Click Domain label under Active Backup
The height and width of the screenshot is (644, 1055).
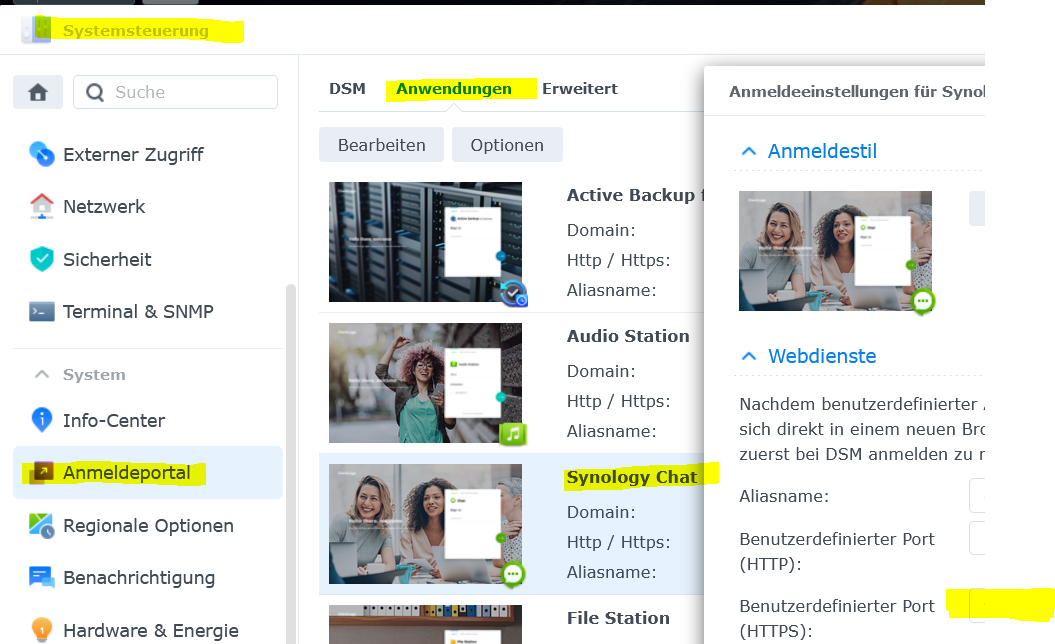[601, 230]
